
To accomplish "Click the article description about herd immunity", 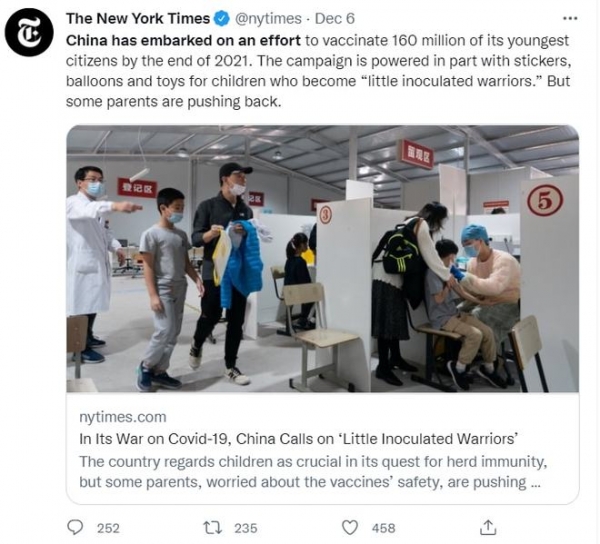I will [x=313, y=472].
